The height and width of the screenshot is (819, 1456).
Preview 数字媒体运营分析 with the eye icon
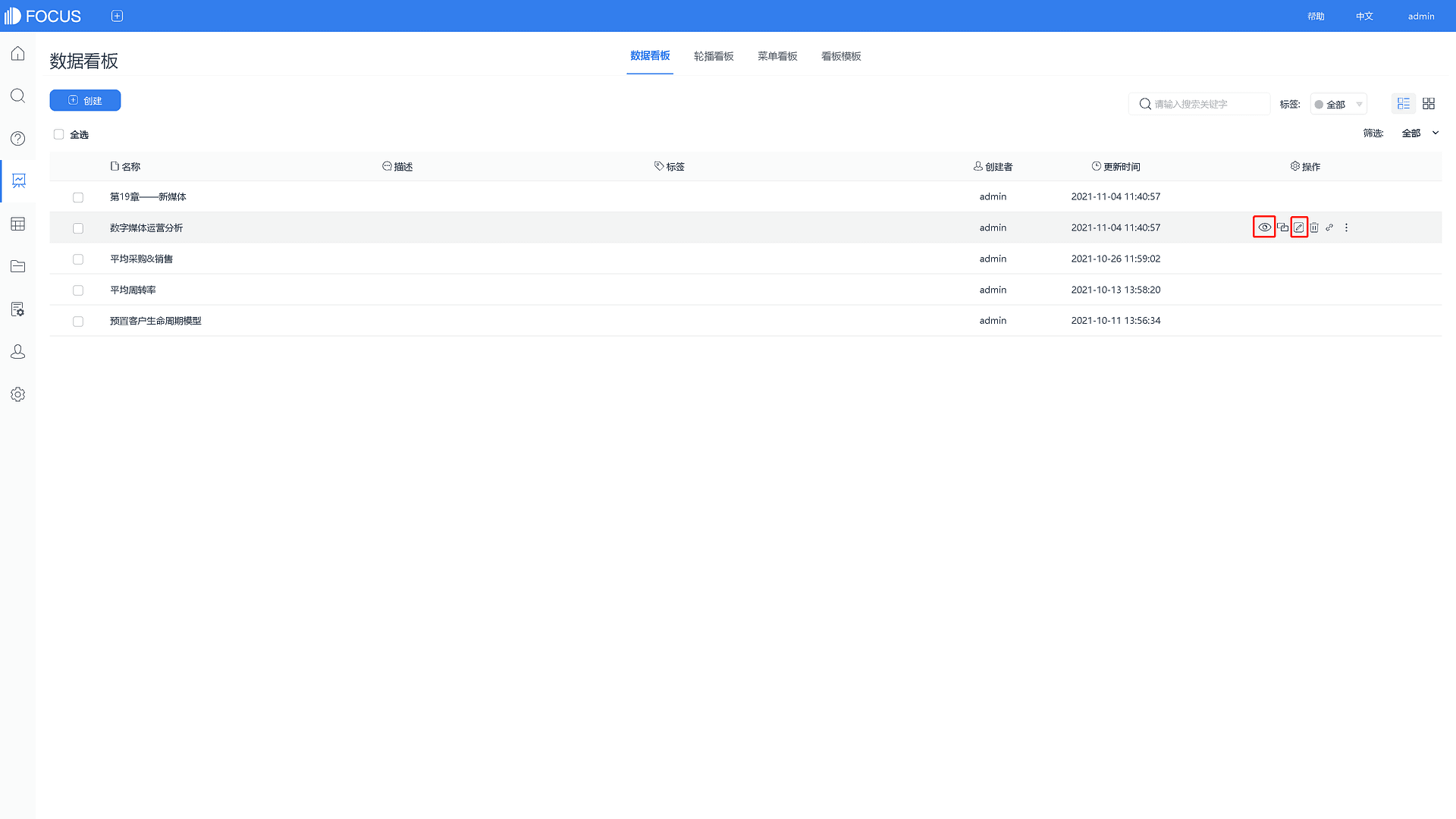(x=1264, y=227)
